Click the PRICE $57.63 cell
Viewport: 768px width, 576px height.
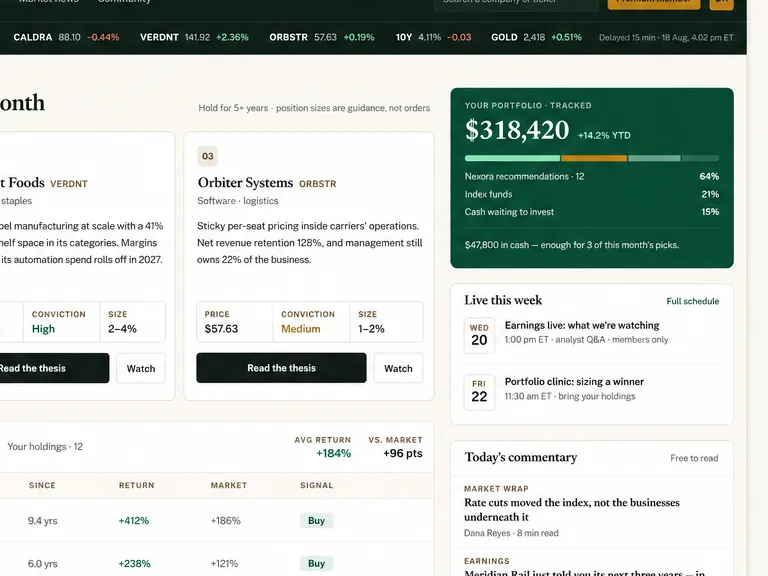coord(235,322)
